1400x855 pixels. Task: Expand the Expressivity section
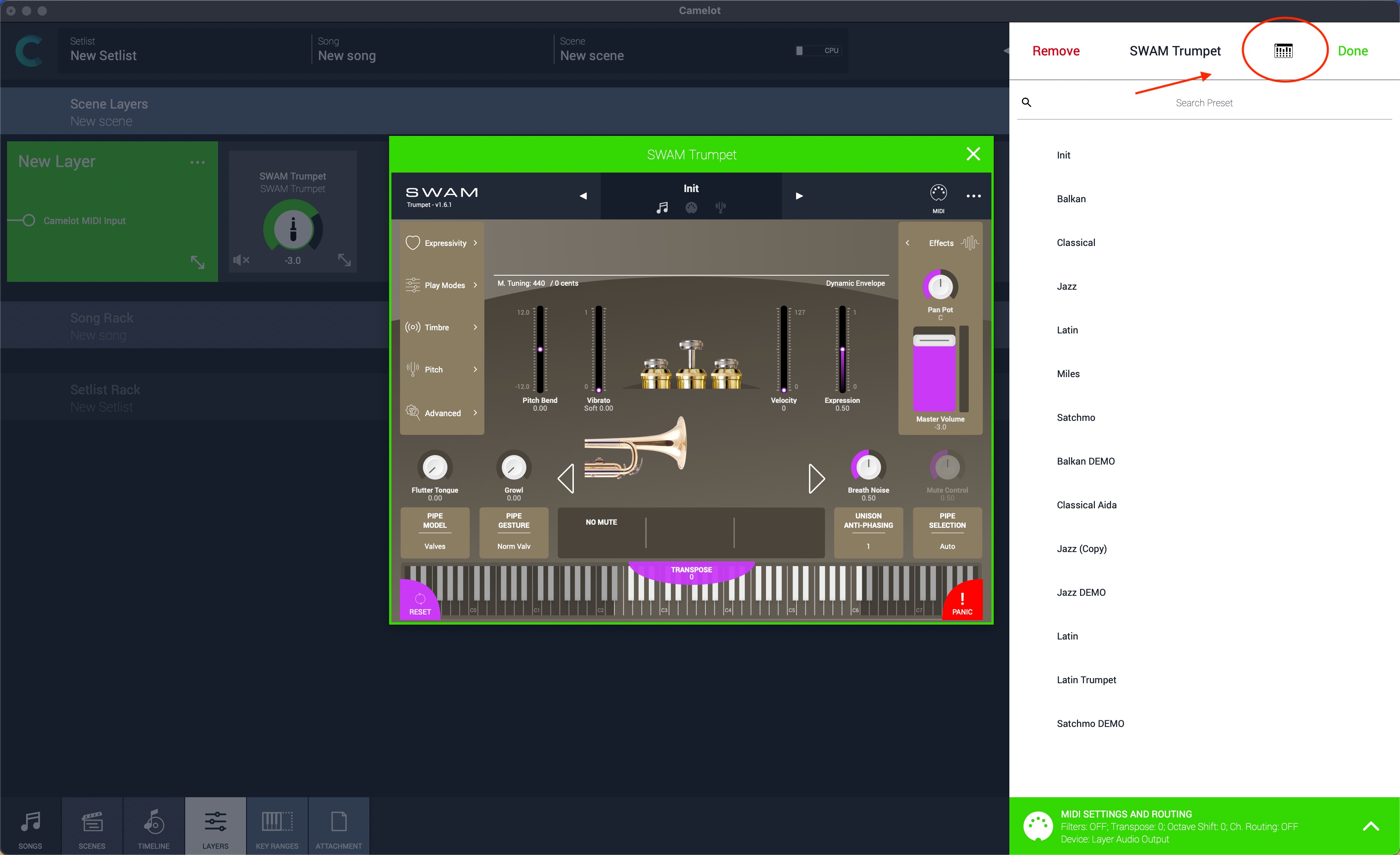tap(441, 243)
